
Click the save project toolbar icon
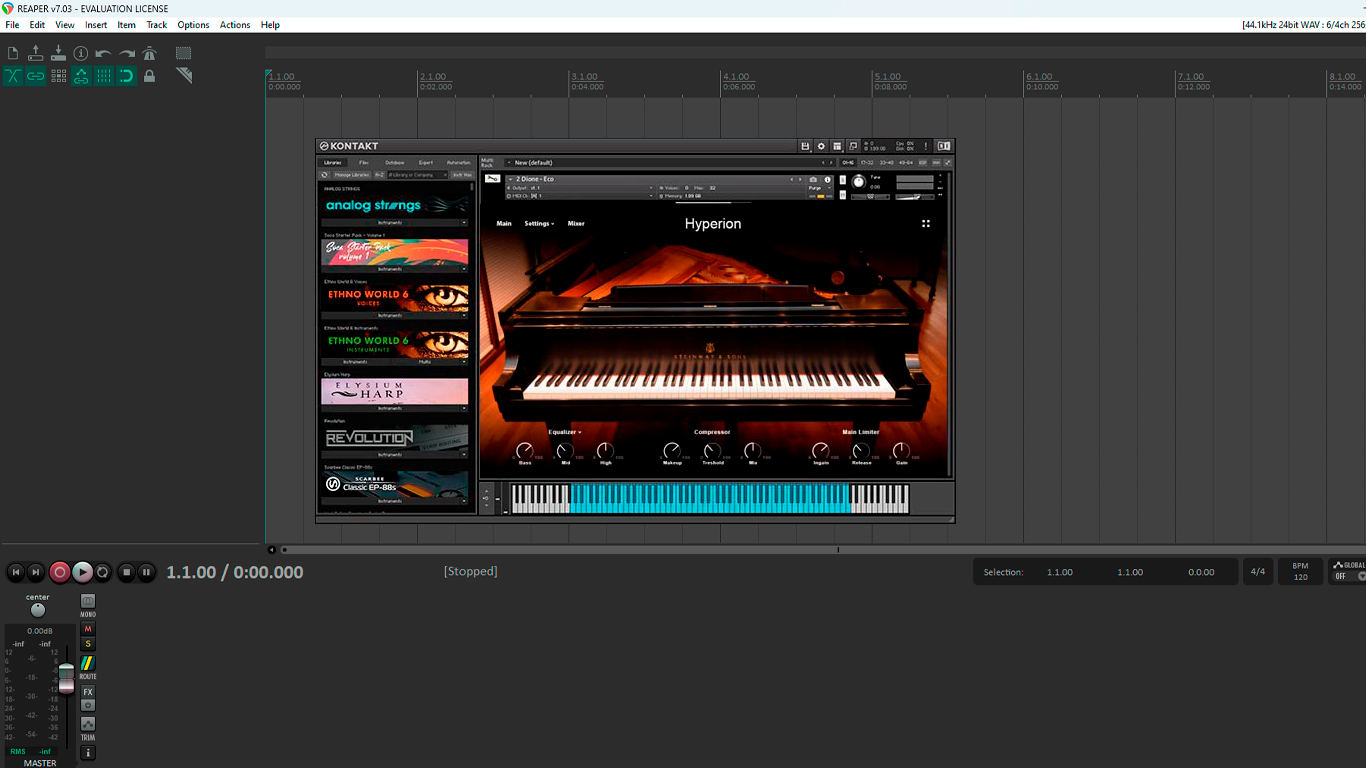tap(58, 53)
